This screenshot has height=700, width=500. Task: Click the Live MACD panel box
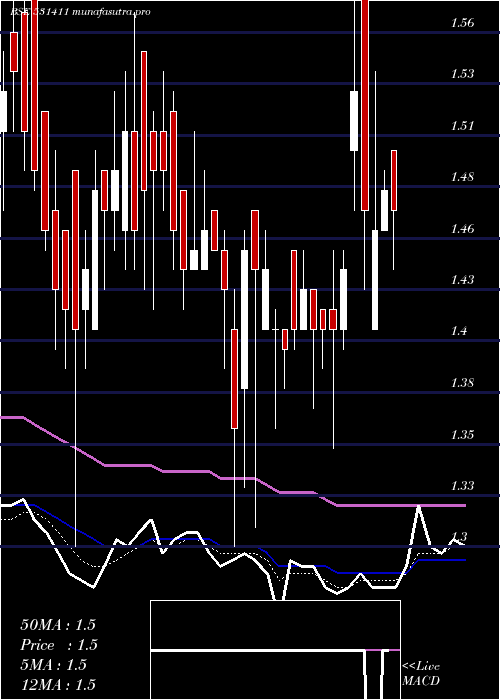pyautogui.click(x=275, y=650)
